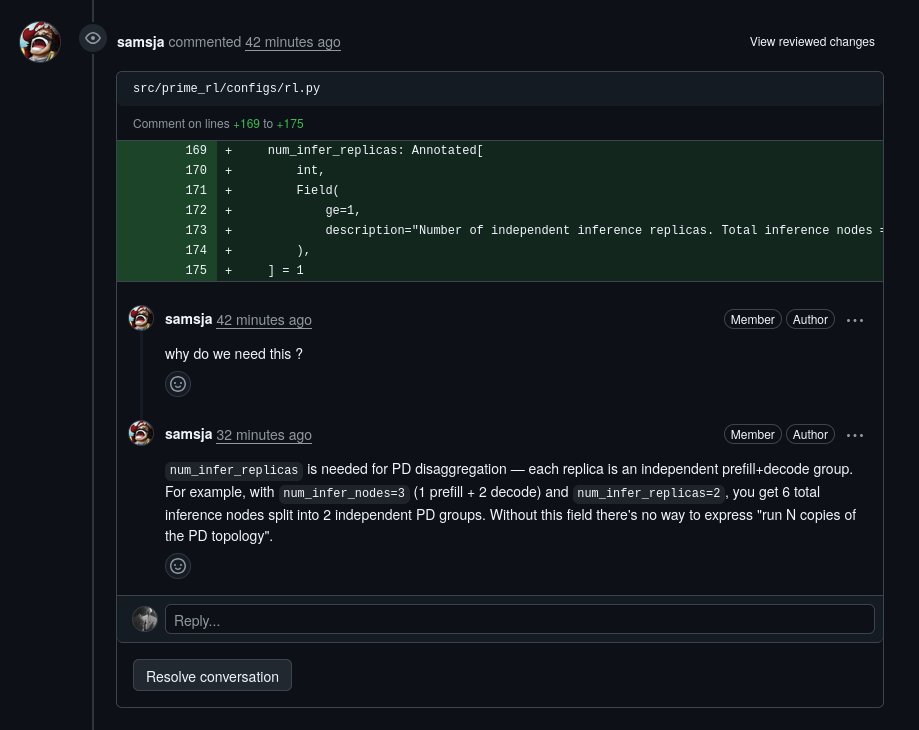Click Author badge on the second comment
This screenshot has width=919, height=730.
(810, 434)
